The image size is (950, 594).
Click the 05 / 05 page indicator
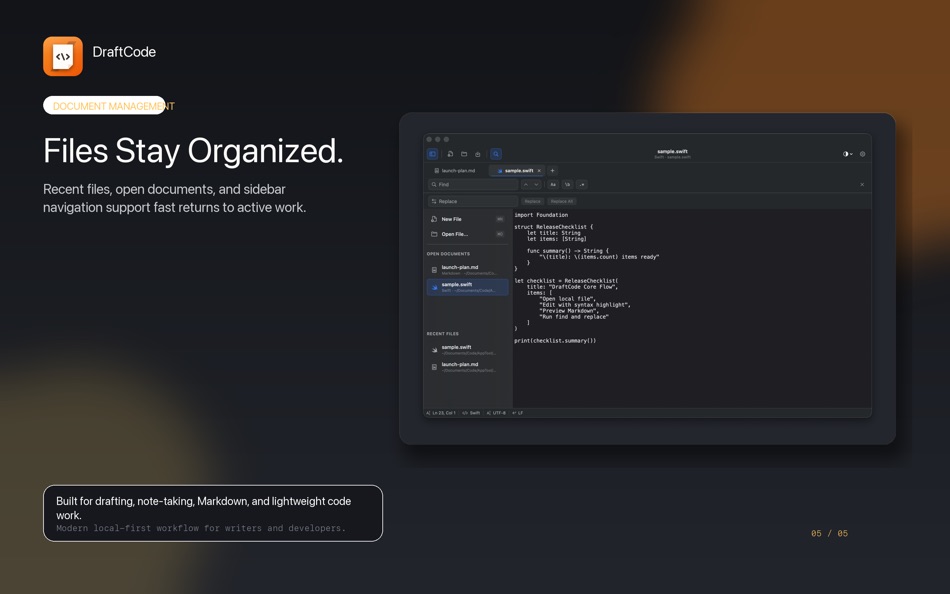(829, 533)
